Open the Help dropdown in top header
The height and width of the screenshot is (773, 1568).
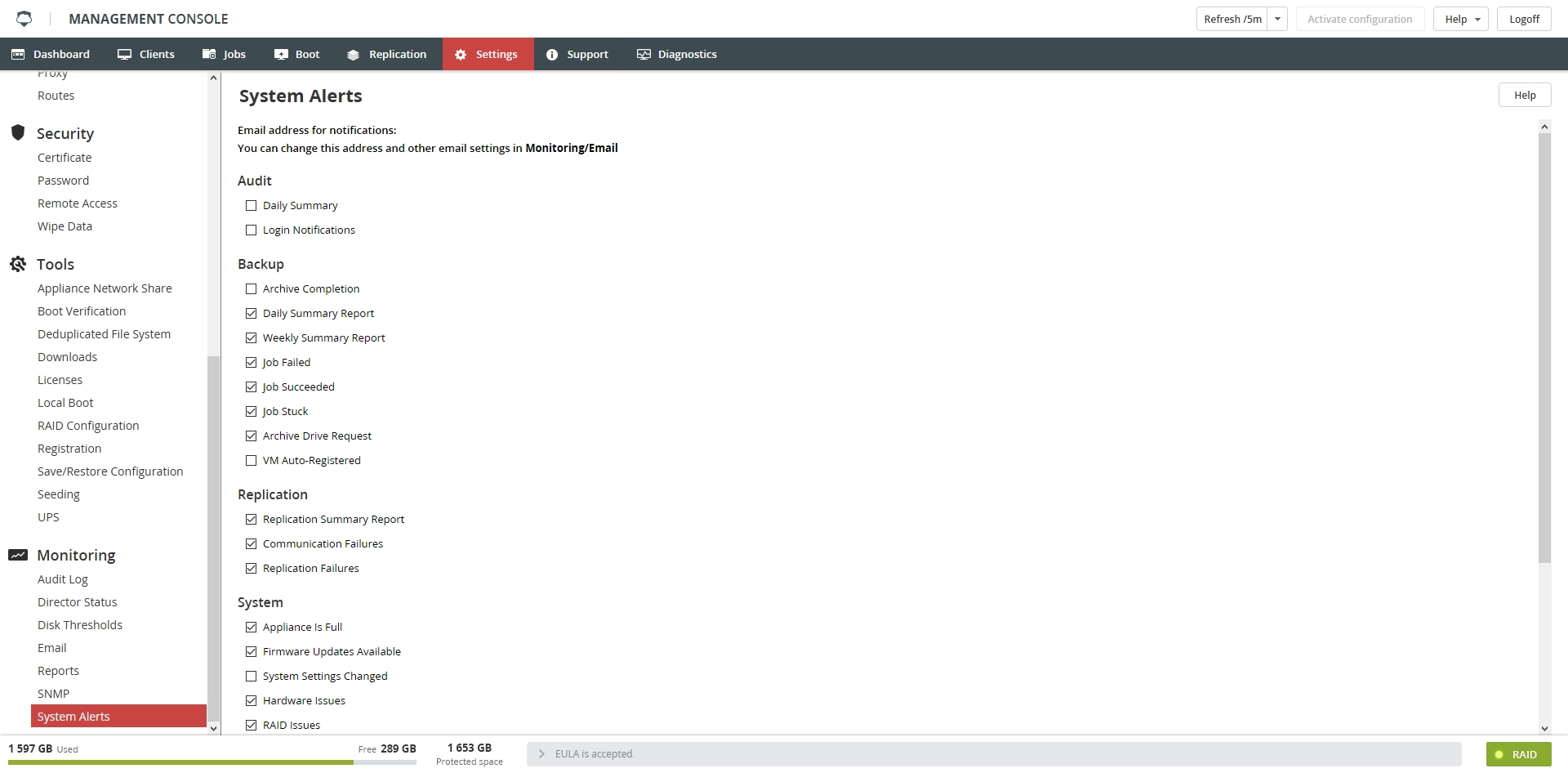tap(1461, 19)
